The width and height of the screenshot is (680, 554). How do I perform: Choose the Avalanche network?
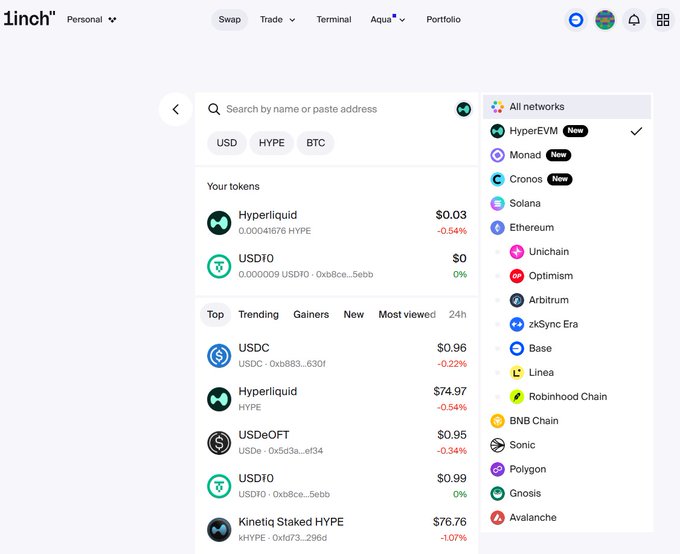click(x=567, y=518)
